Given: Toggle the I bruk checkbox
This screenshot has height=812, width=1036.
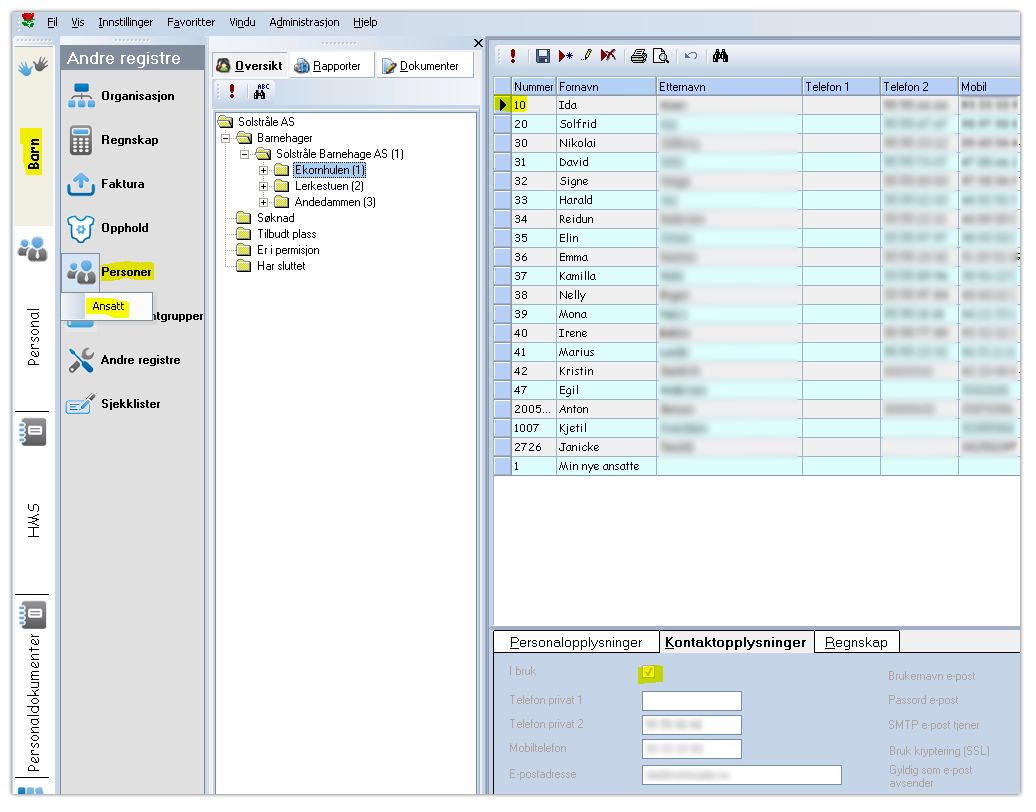Looking at the screenshot, I should (648, 672).
